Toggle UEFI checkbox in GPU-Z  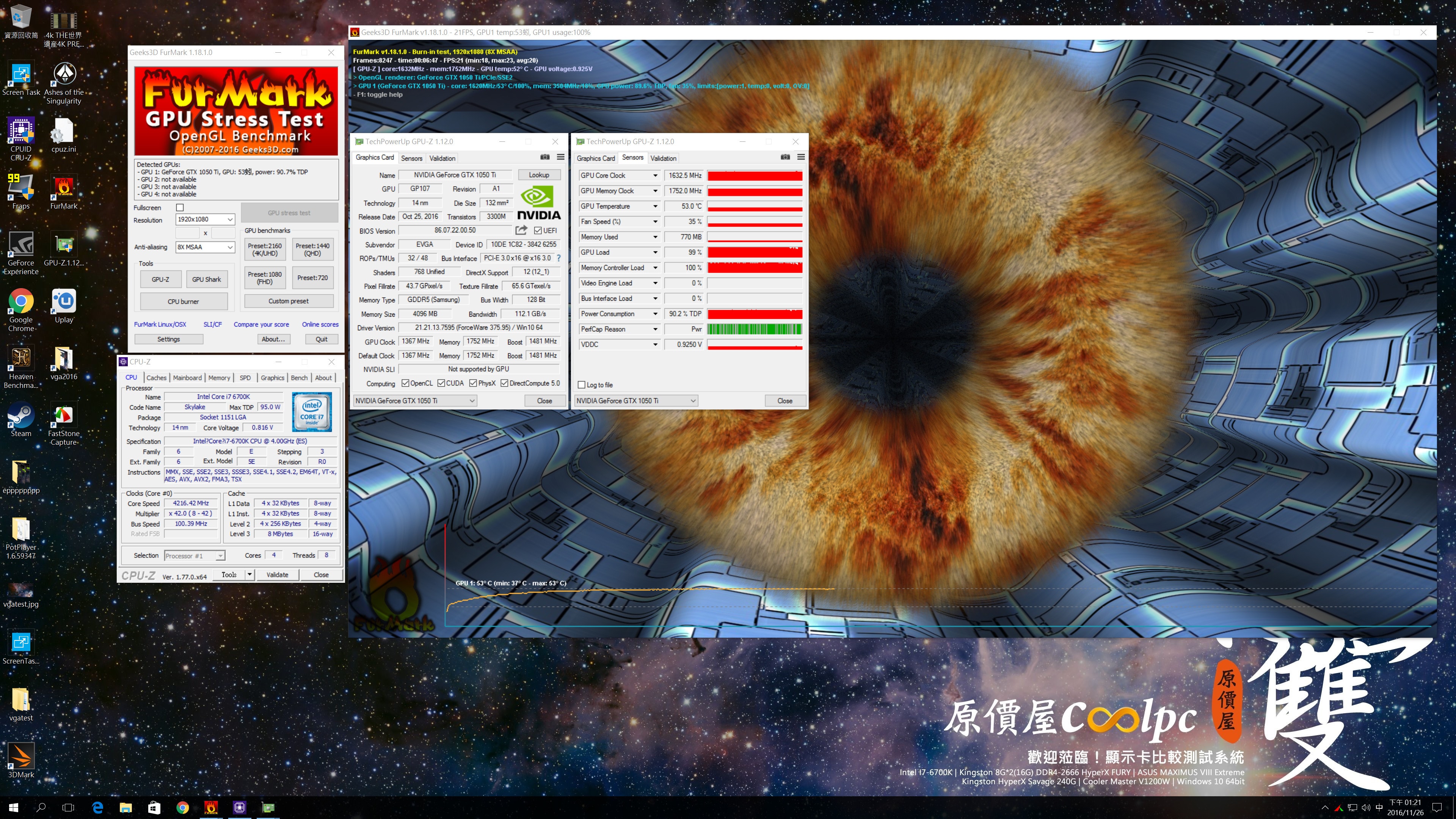pos(538,231)
